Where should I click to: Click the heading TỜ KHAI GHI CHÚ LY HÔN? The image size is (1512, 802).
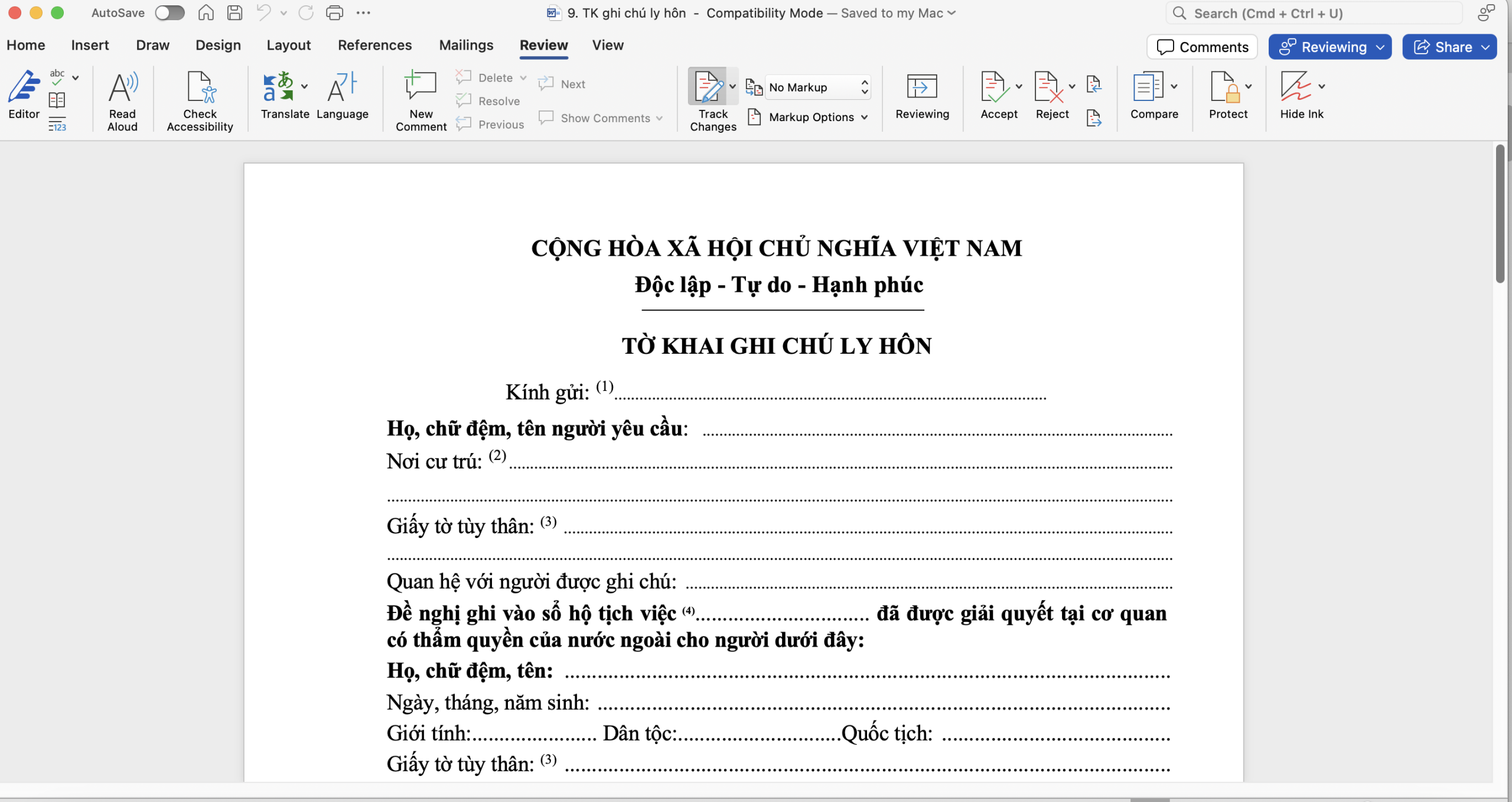776,345
